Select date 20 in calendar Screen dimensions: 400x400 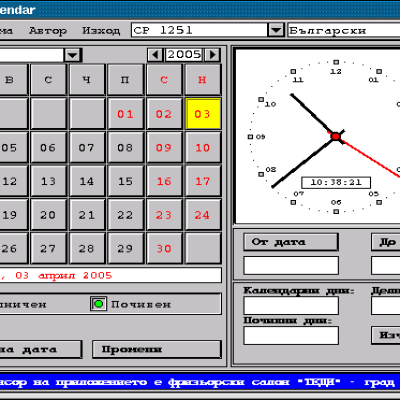coord(48,215)
